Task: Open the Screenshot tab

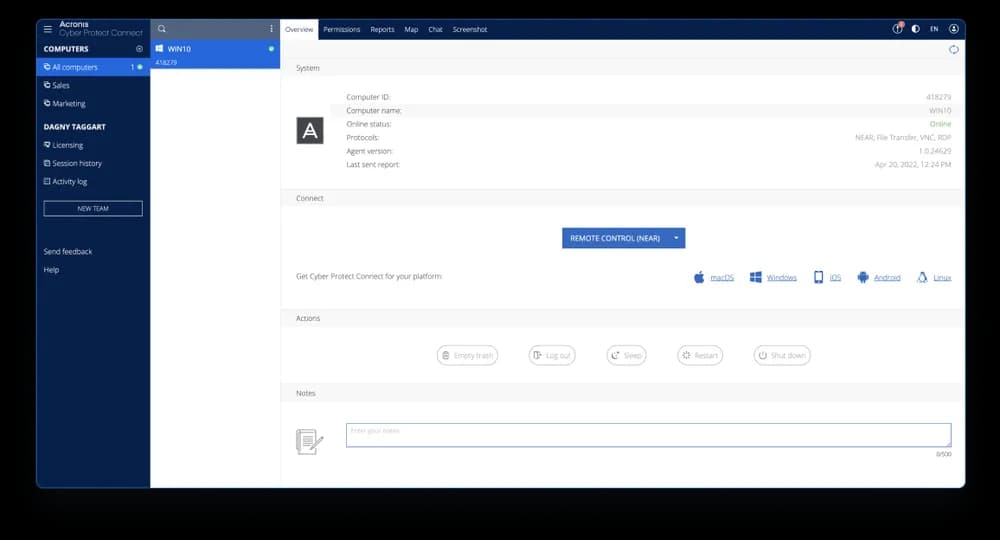Action: coord(470,30)
